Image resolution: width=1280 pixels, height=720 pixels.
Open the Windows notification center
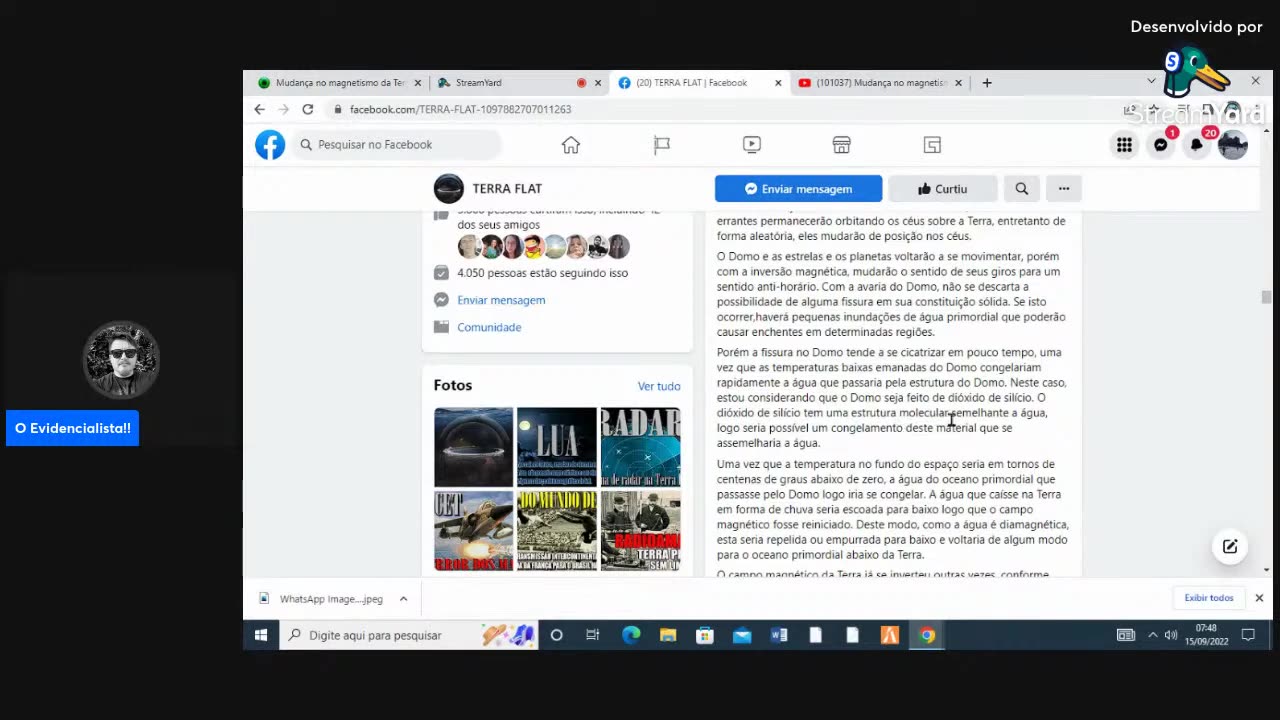(x=1248, y=635)
